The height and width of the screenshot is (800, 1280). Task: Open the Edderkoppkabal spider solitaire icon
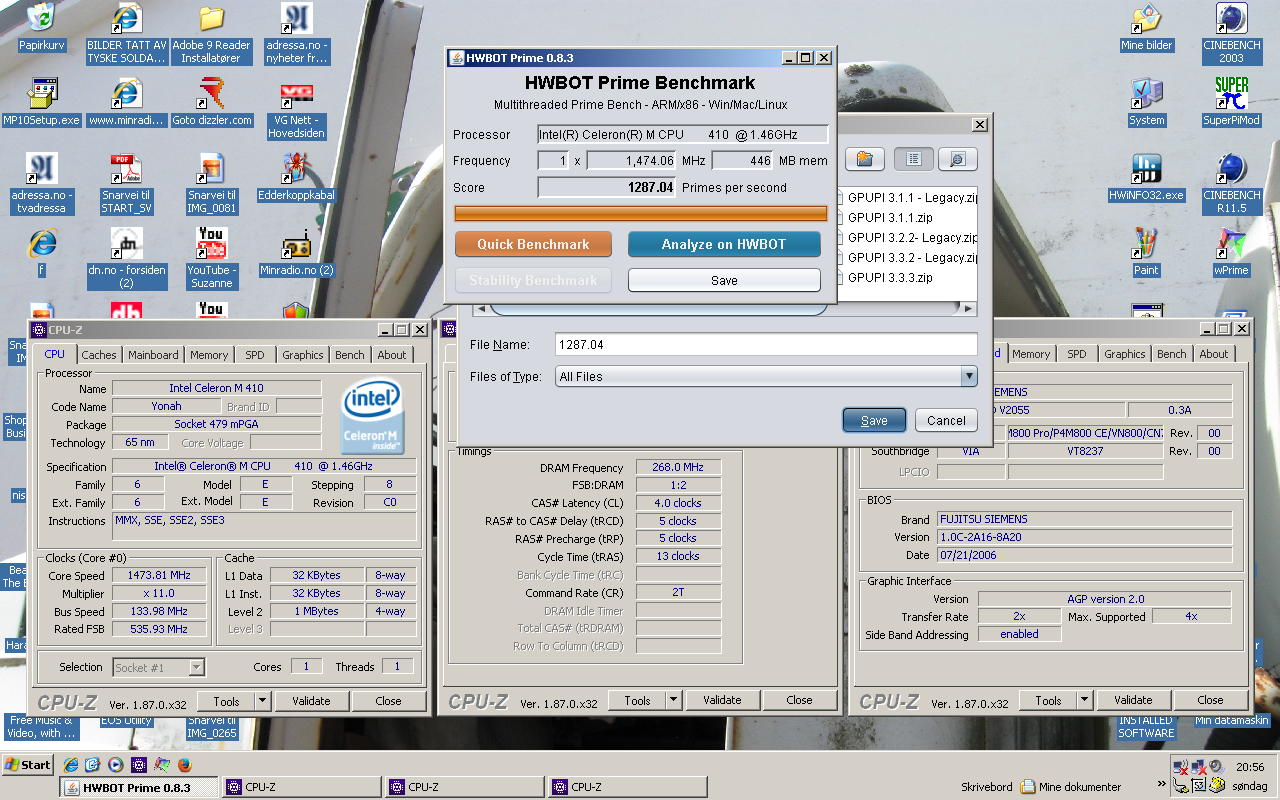point(296,178)
